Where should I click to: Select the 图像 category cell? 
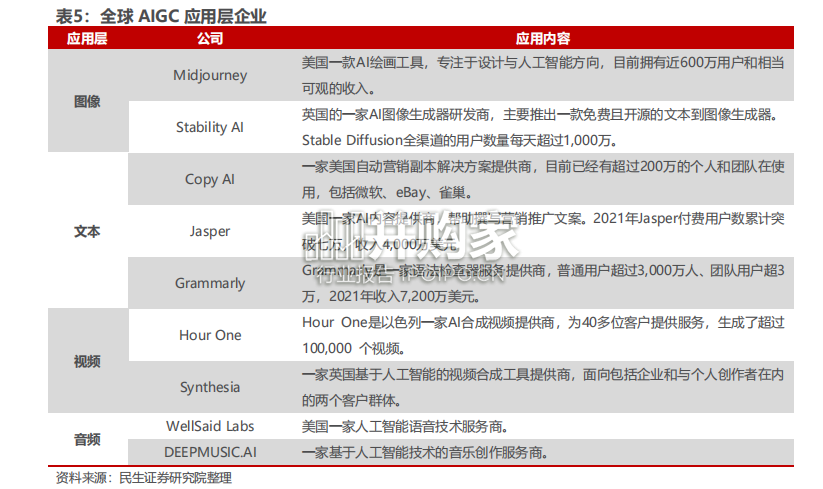[x=87, y=101]
